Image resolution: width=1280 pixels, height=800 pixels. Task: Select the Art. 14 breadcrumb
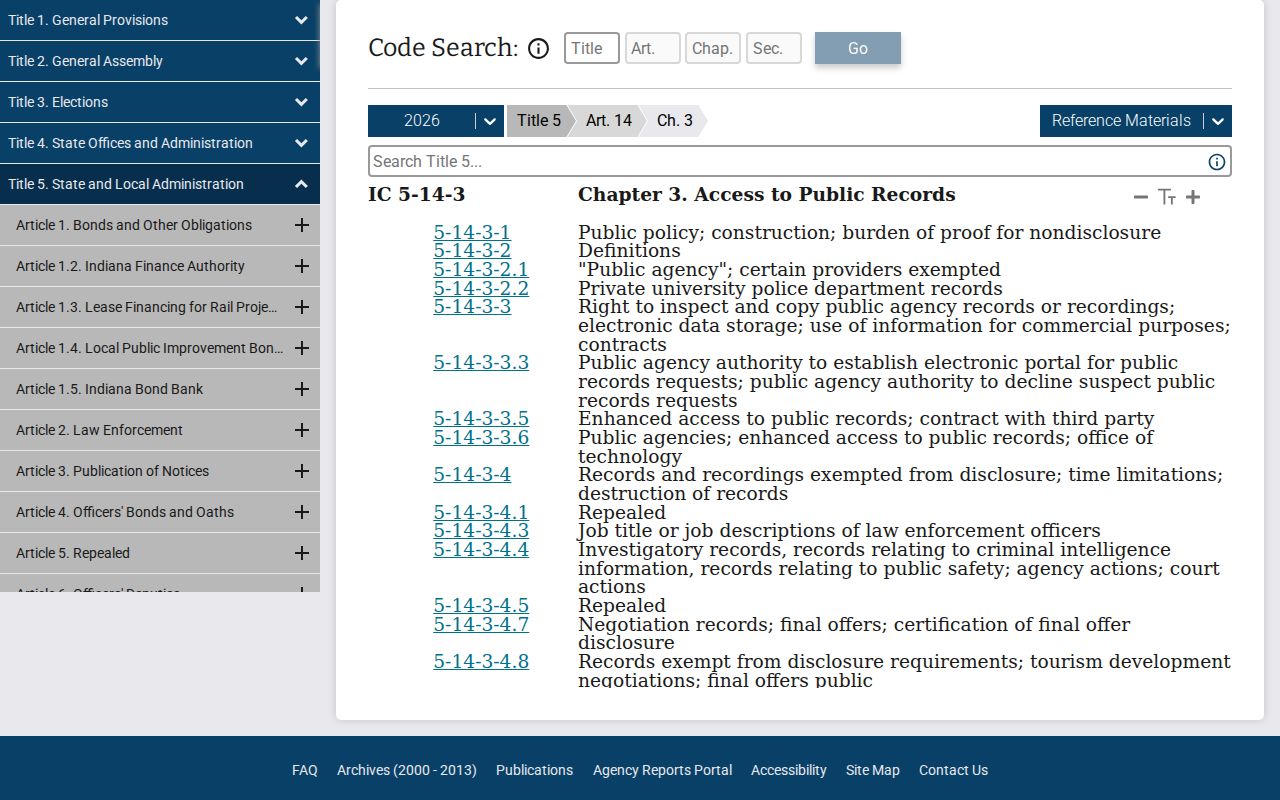609,121
